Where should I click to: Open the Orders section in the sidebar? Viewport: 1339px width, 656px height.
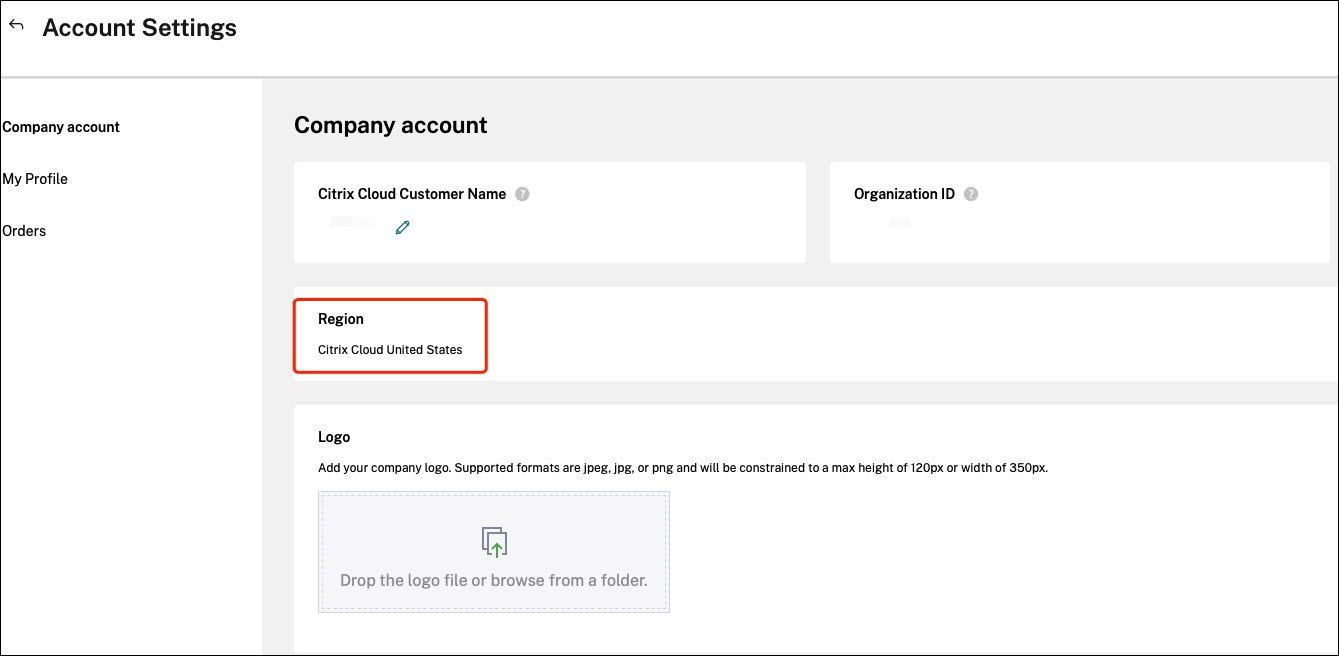click(x=24, y=231)
